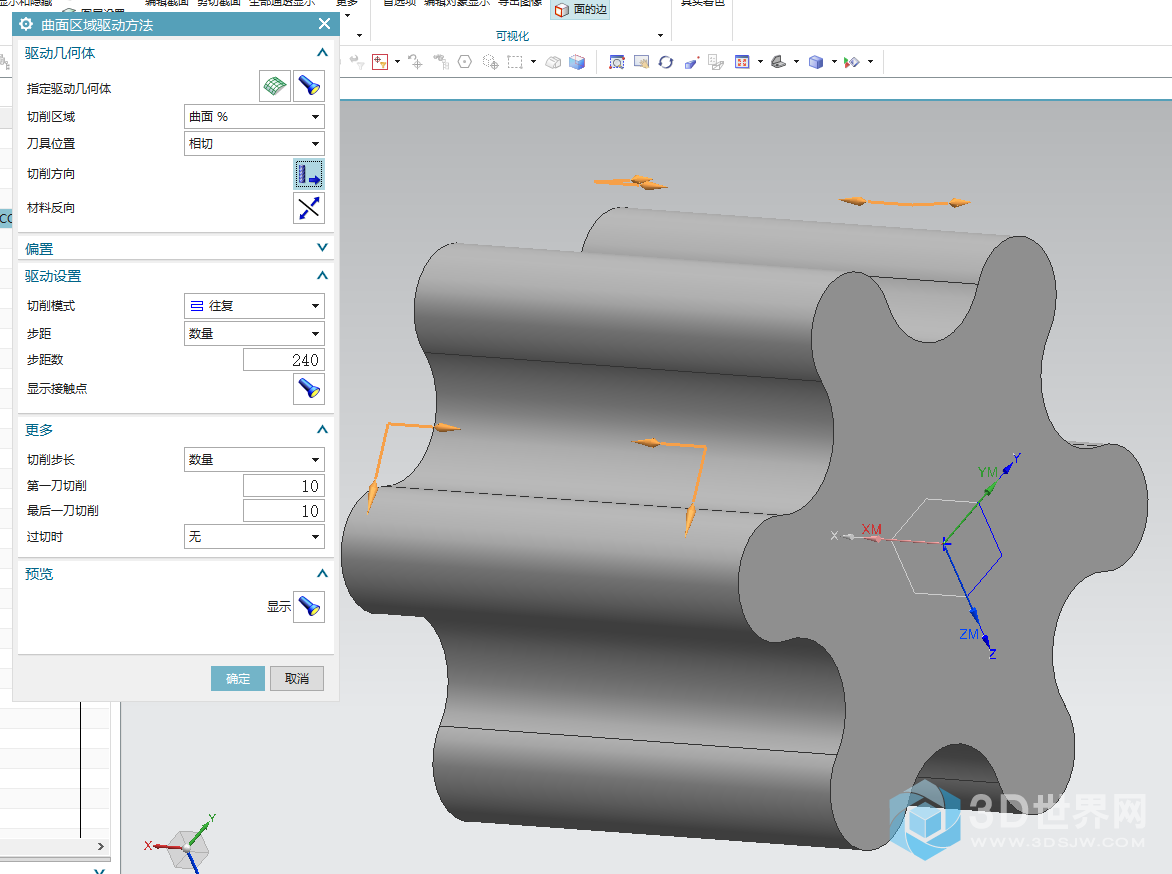Image resolution: width=1172 pixels, height=874 pixels.
Task: Collapse the drive settings (驱动设置) section
Action: coord(322,275)
